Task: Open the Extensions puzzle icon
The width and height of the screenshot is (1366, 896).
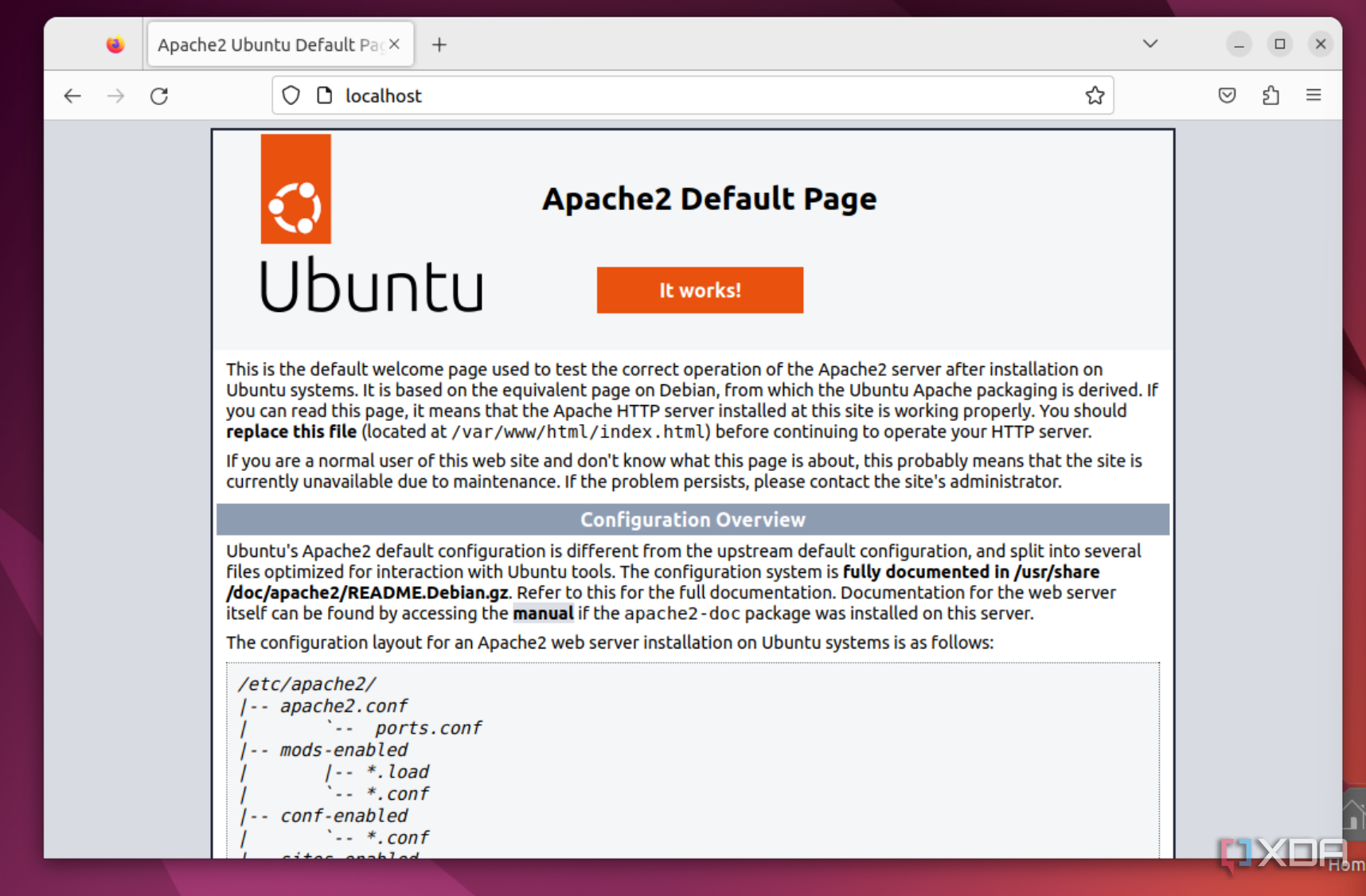Action: pyautogui.click(x=1270, y=95)
